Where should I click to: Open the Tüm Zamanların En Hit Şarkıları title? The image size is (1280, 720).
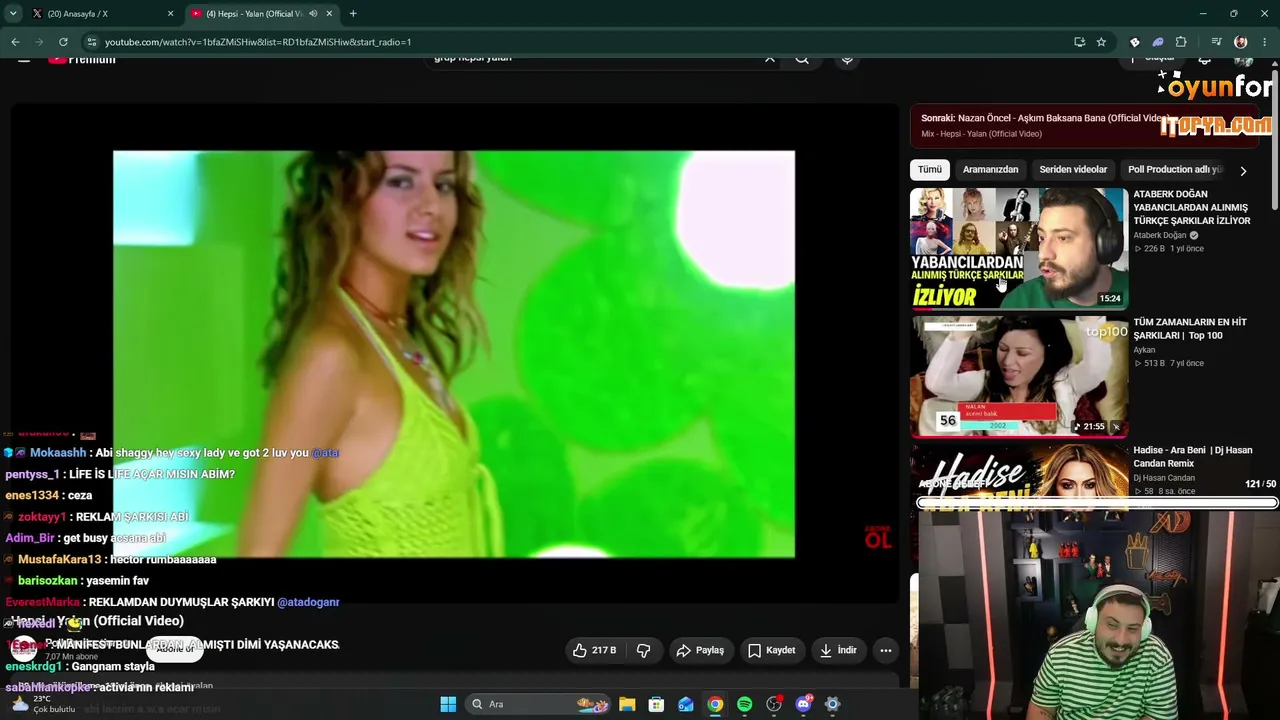[1190, 329]
